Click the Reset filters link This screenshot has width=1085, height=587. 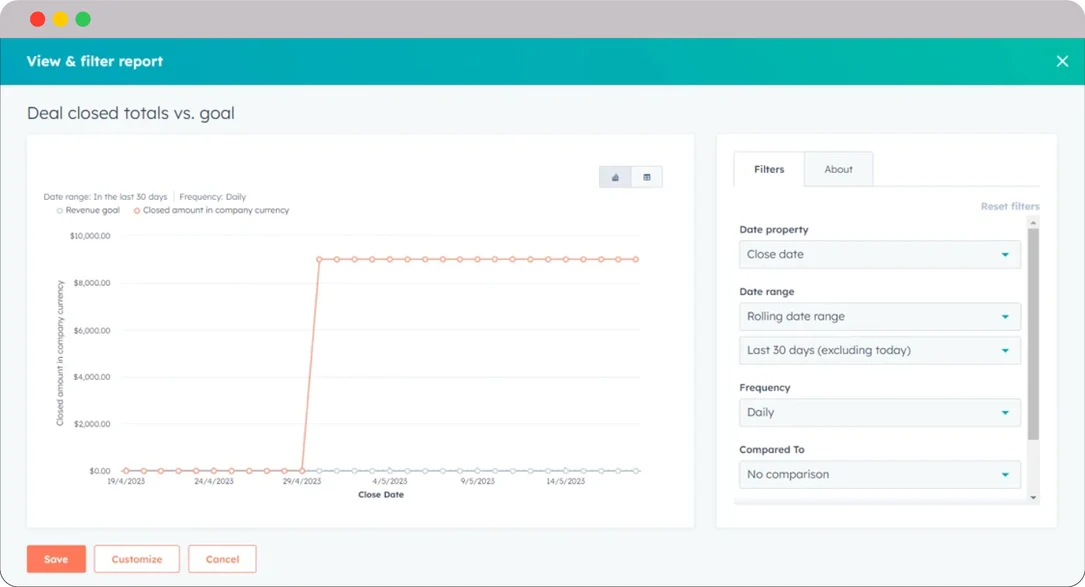tap(1010, 206)
